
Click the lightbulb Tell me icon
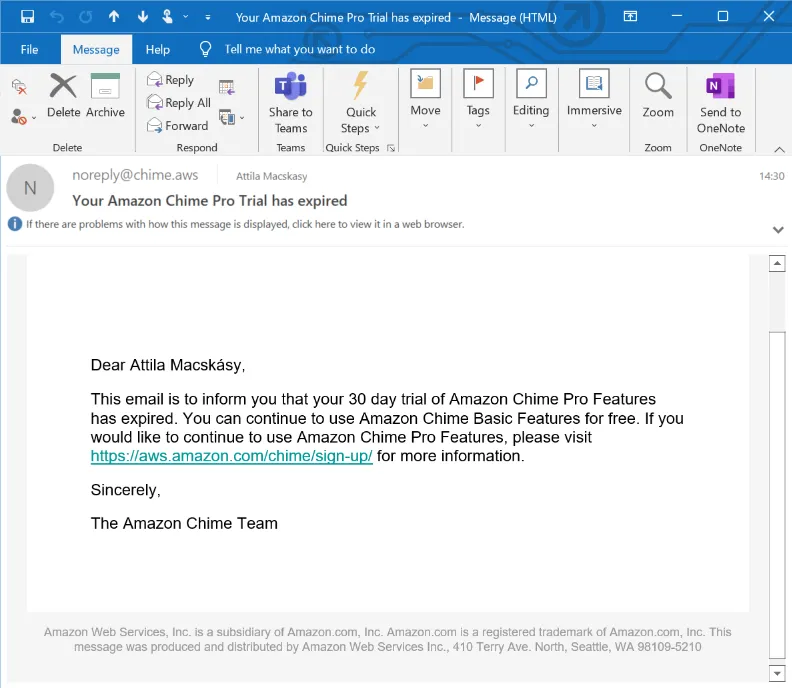(x=206, y=49)
